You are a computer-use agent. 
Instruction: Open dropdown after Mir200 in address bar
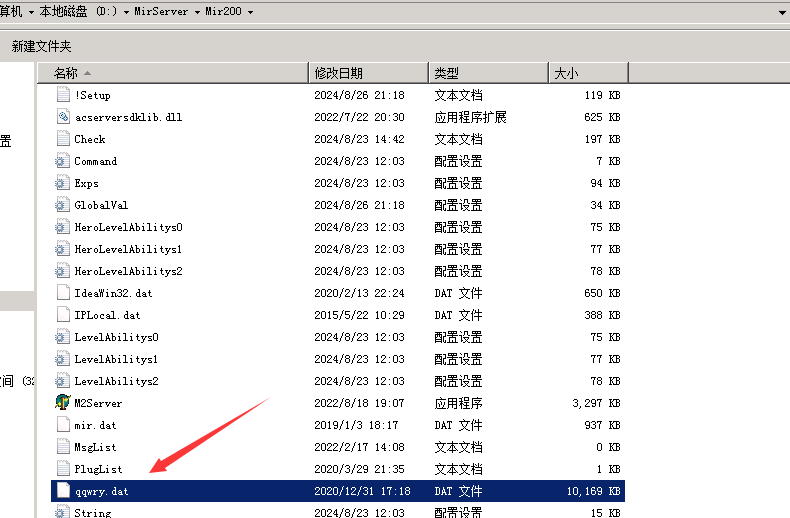(250, 12)
